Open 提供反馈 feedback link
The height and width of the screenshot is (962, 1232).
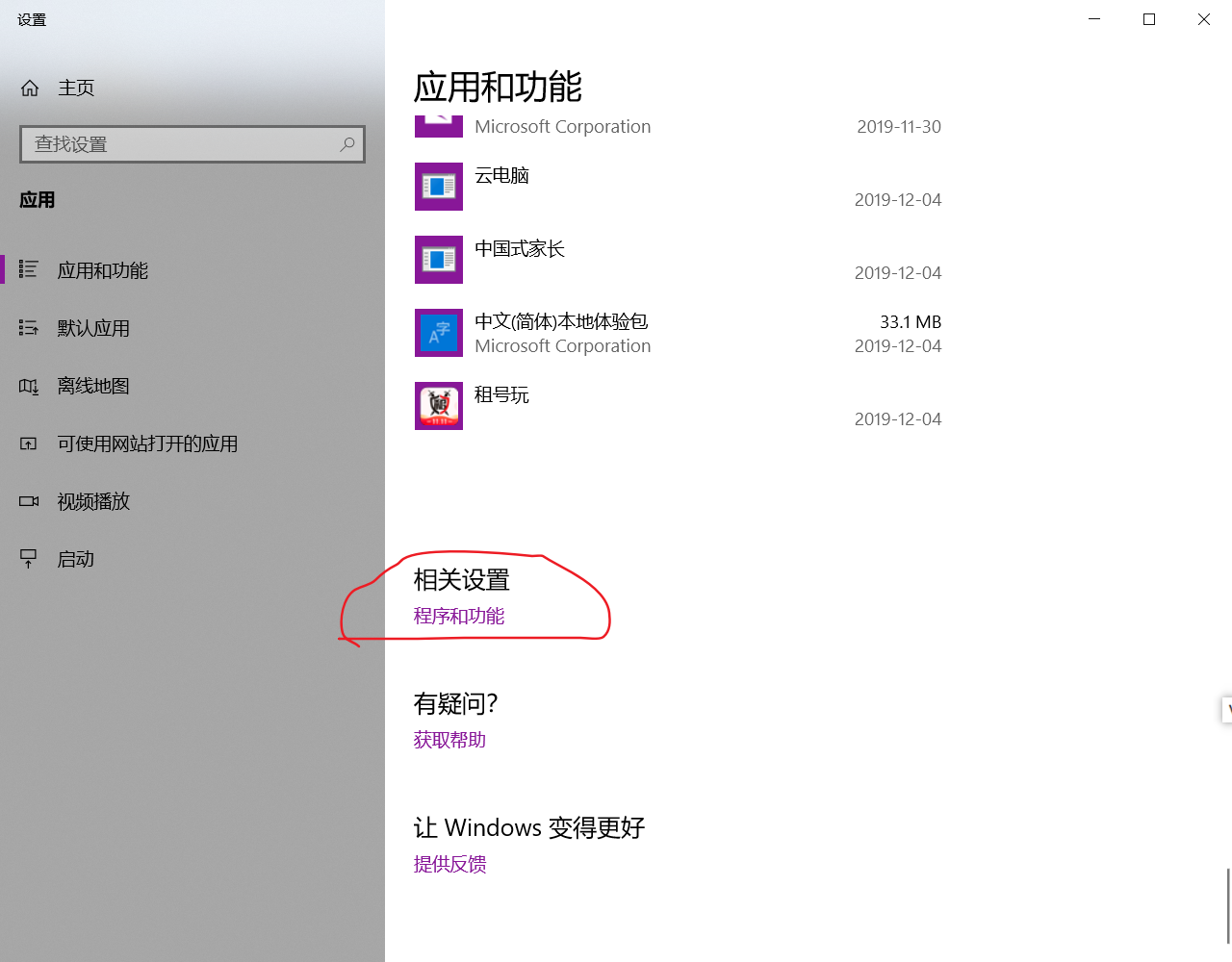449,865
